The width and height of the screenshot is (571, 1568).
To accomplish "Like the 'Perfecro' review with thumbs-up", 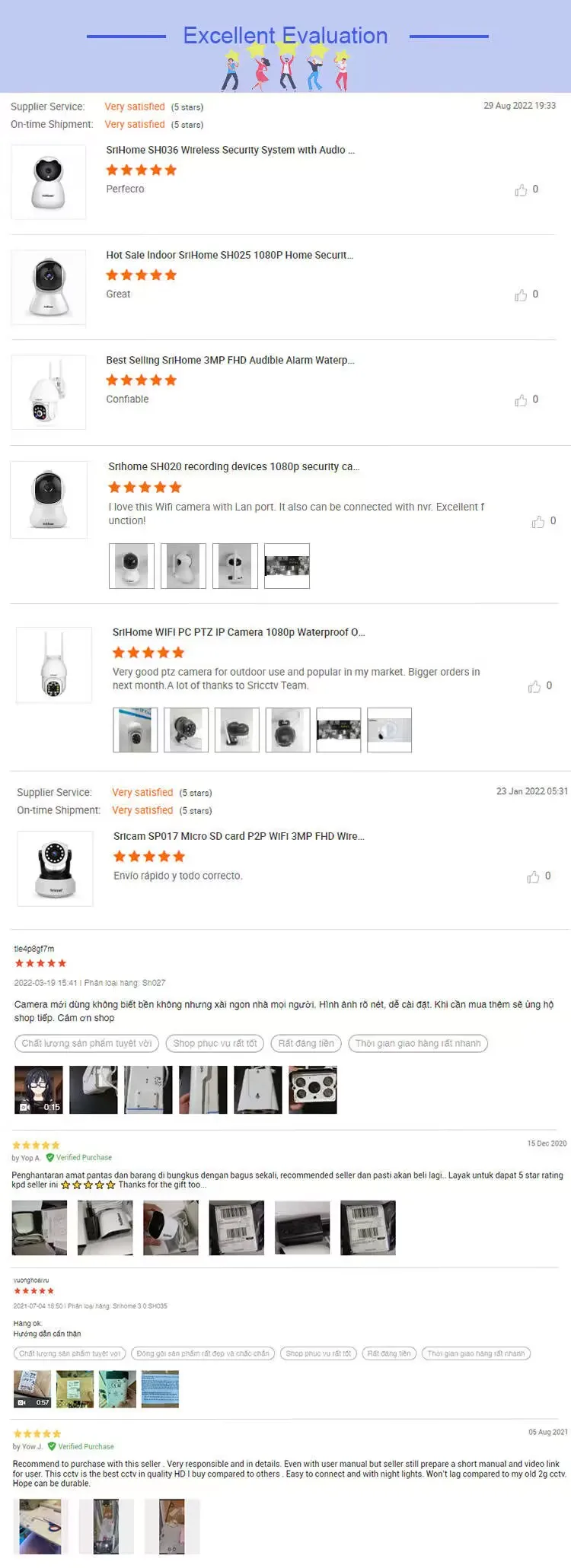I will (x=521, y=190).
